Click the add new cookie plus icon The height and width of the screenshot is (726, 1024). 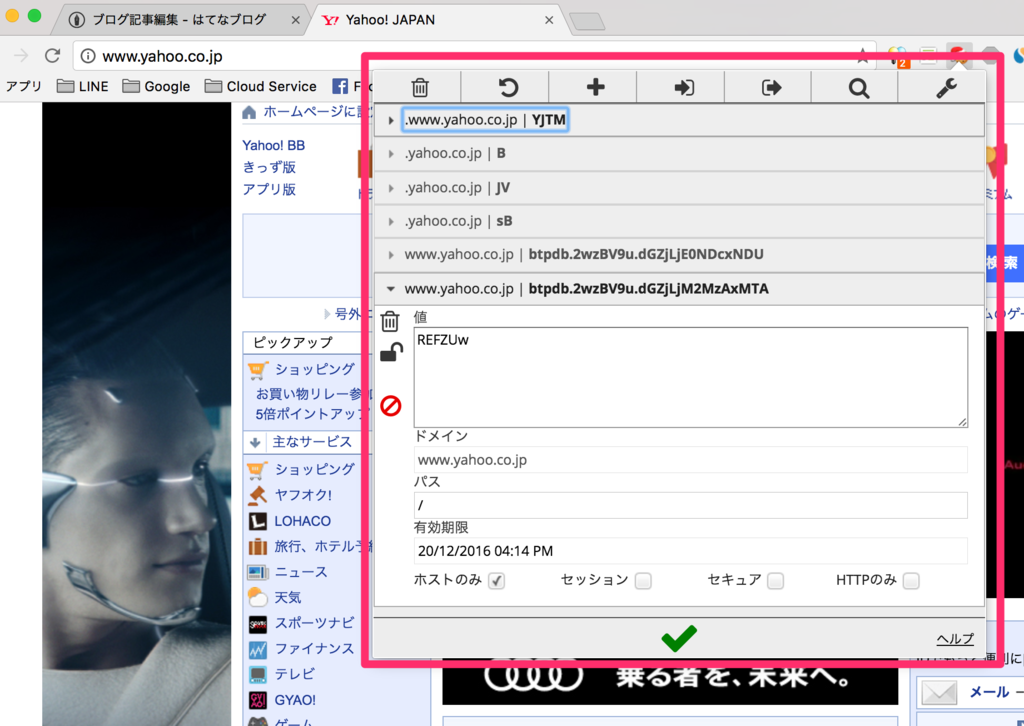pyautogui.click(x=595, y=87)
